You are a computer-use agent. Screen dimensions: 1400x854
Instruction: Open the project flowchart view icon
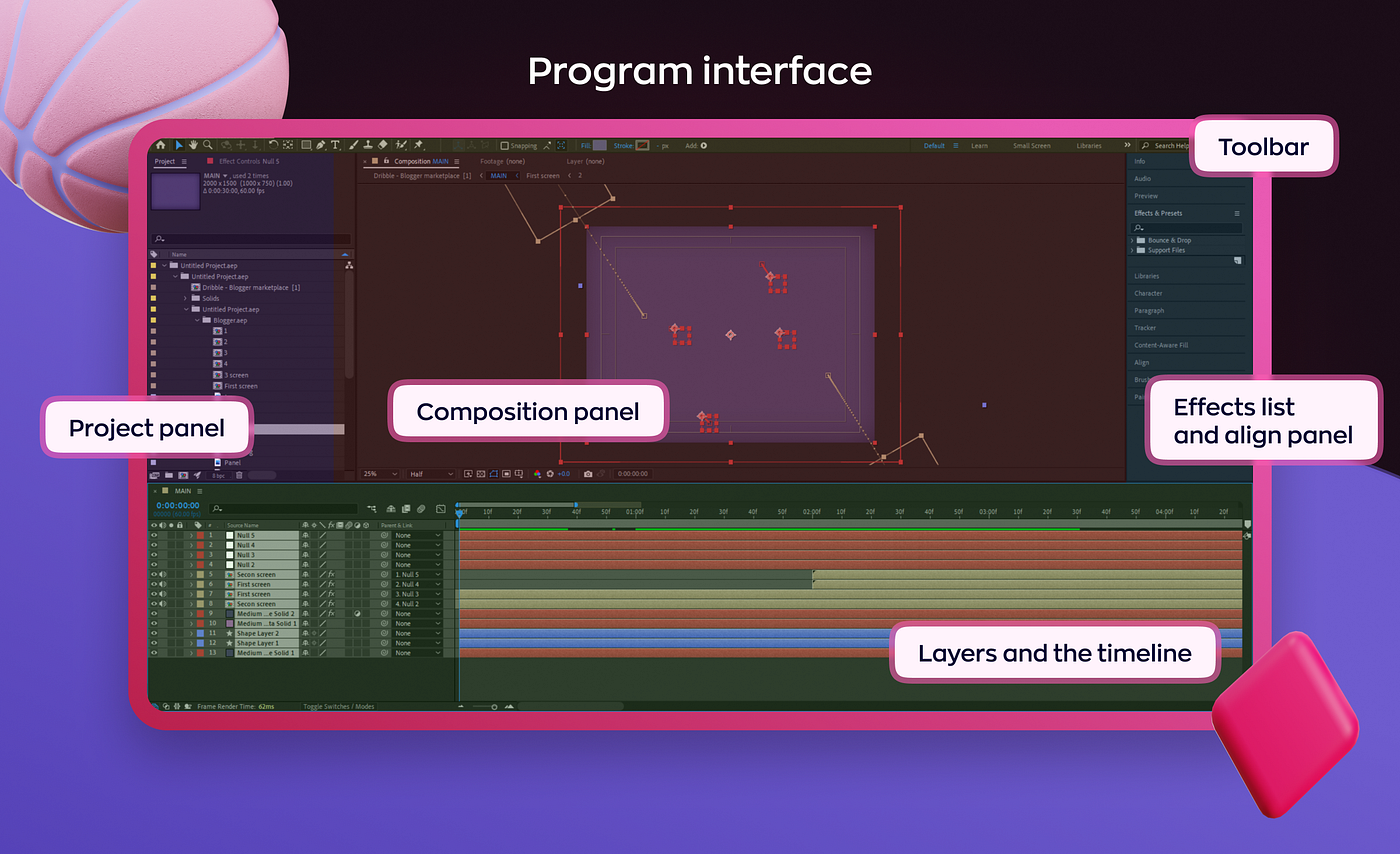[x=349, y=265]
